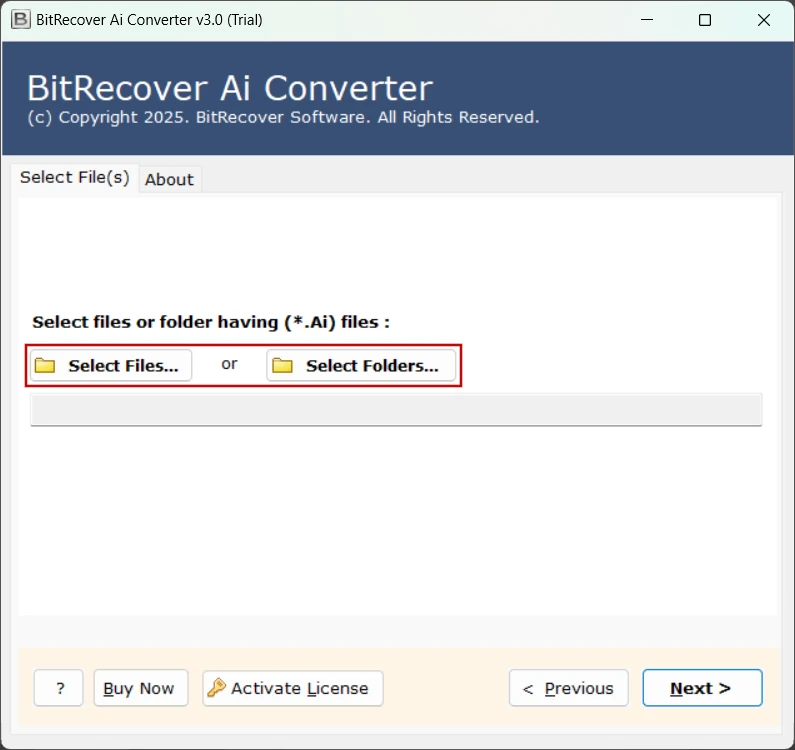This screenshot has width=795, height=750.
Task: Go back with the Previous button
Action: pyautogui.click(x=568, y=688)
